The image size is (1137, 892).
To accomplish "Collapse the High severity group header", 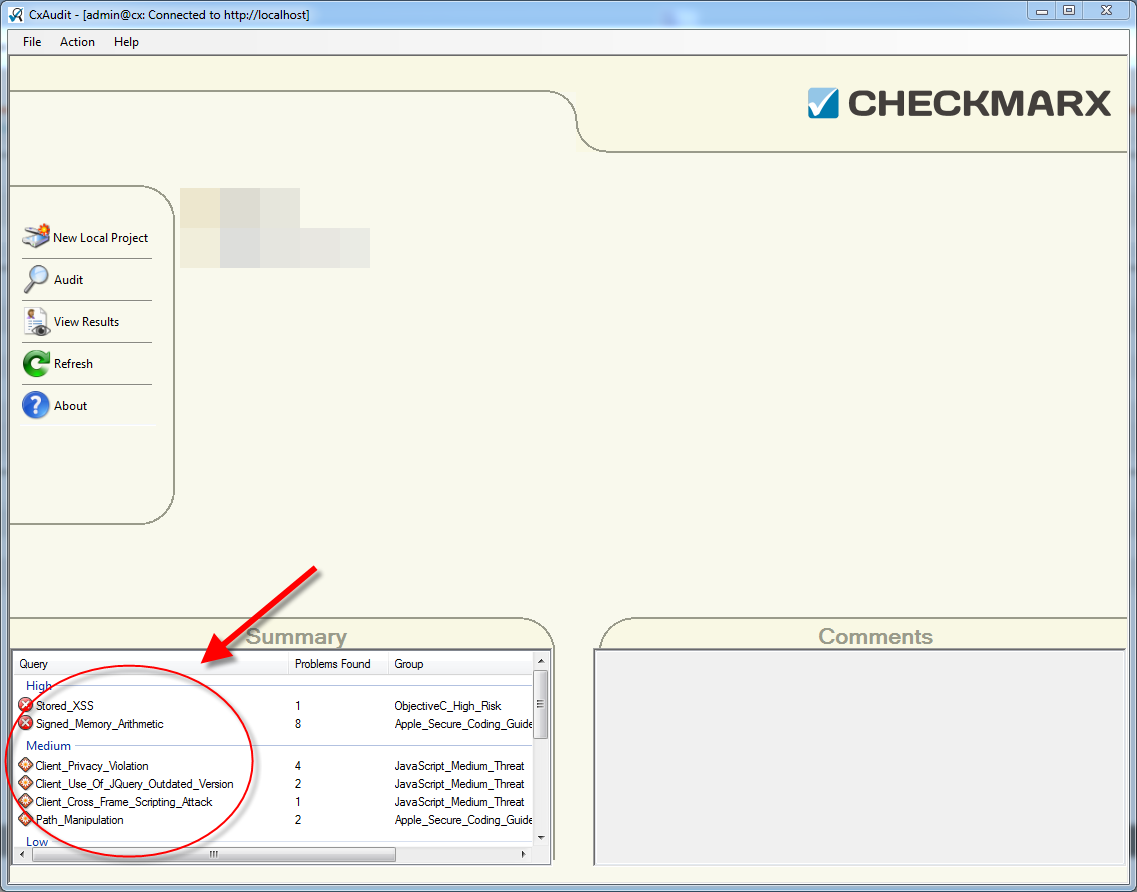I will 38,685.
